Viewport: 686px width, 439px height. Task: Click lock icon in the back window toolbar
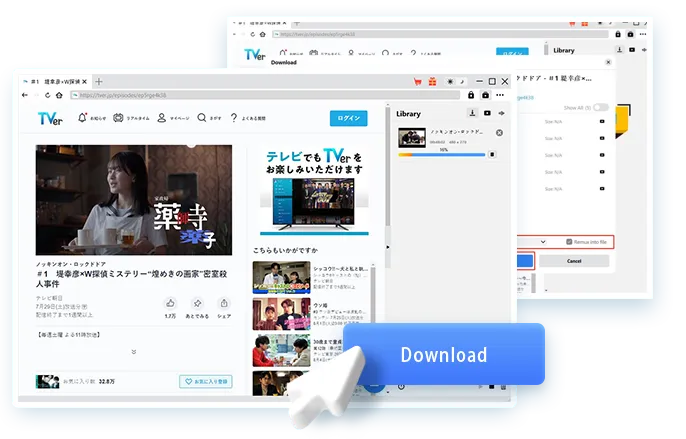(x=618, y=34)
